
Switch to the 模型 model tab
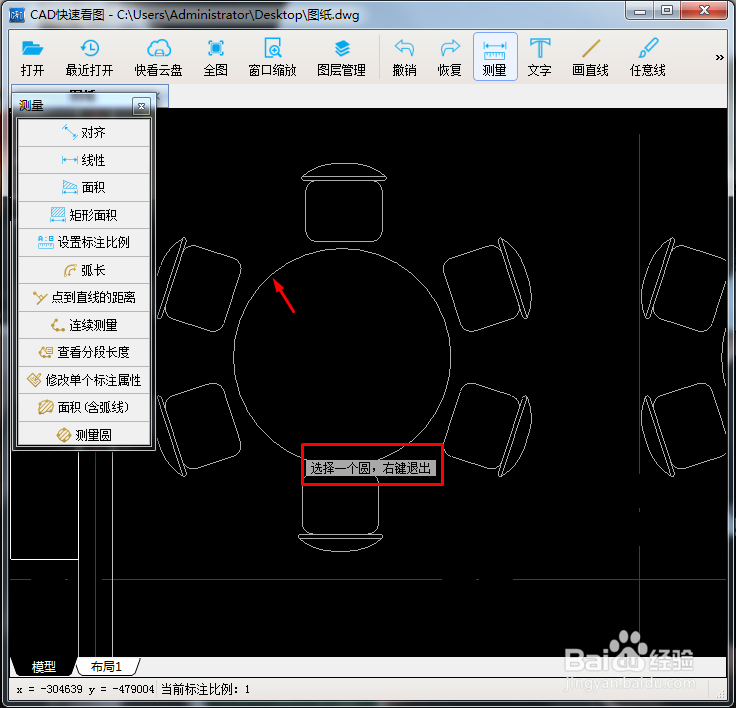pos(43,666)
